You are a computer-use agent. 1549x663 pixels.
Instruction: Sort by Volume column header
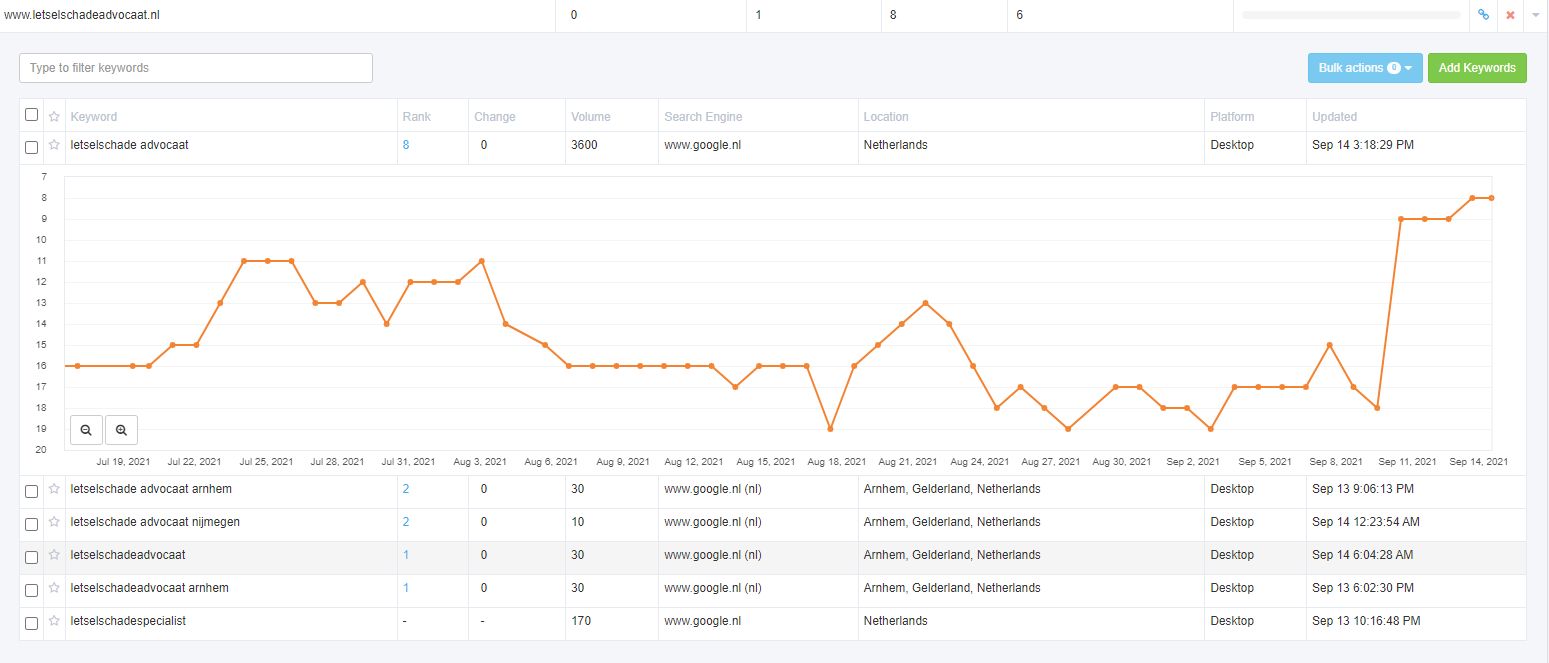pos(591,117)
